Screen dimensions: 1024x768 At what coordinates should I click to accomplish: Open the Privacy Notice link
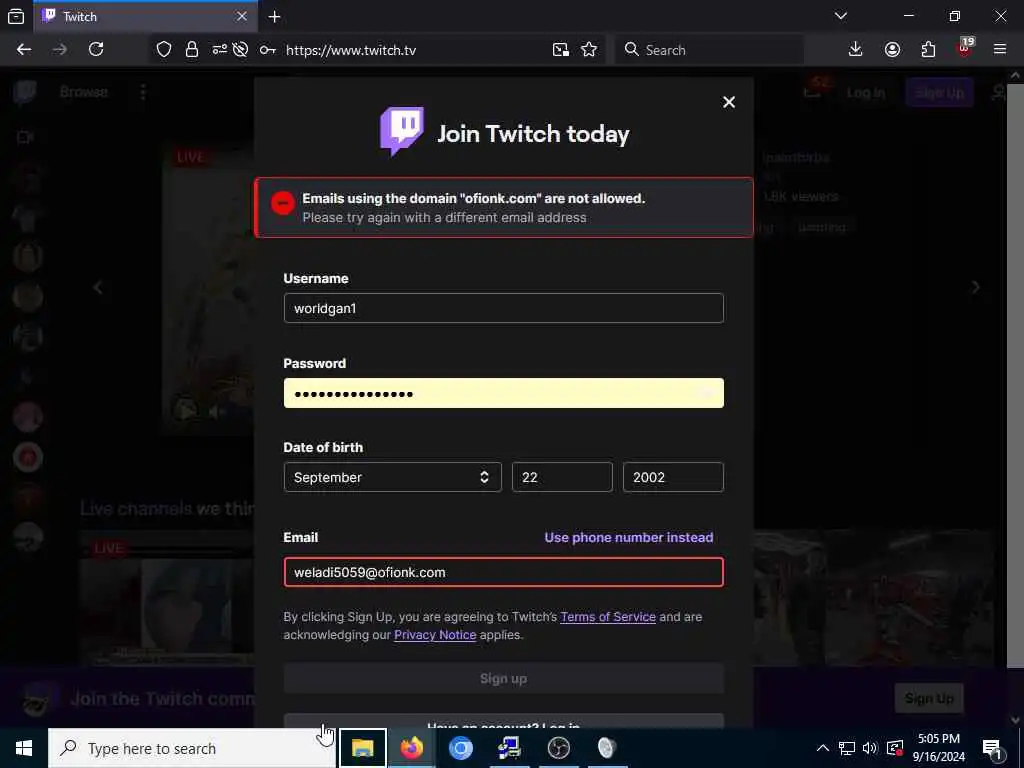[435, 635]
